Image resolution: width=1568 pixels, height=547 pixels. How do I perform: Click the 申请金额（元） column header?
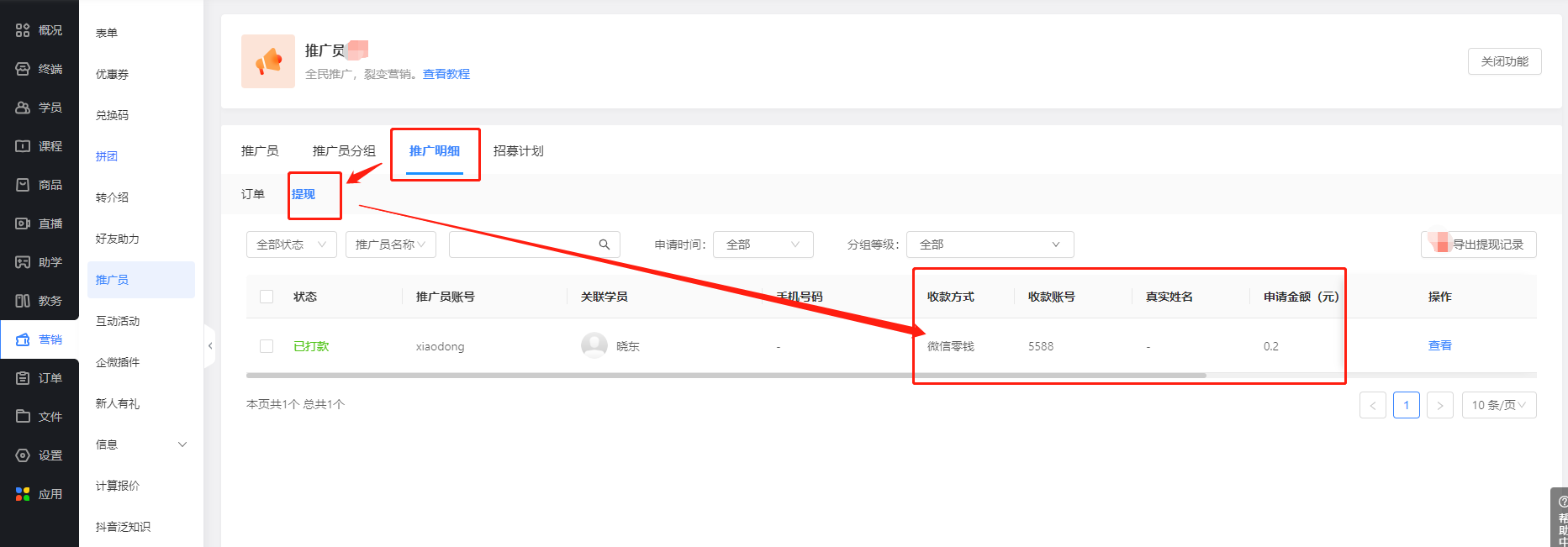1301,297
